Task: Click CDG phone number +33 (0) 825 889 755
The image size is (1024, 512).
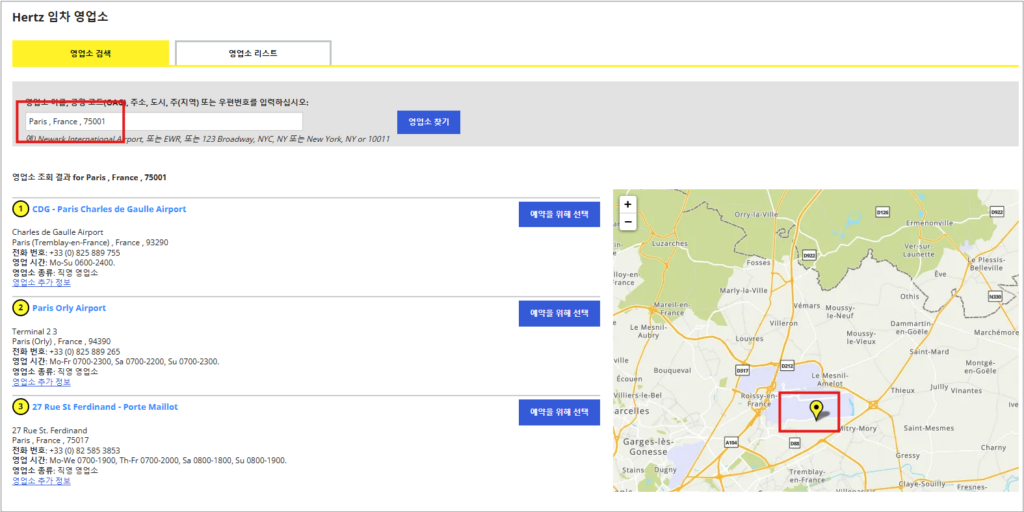Action: tap(85, 253)
